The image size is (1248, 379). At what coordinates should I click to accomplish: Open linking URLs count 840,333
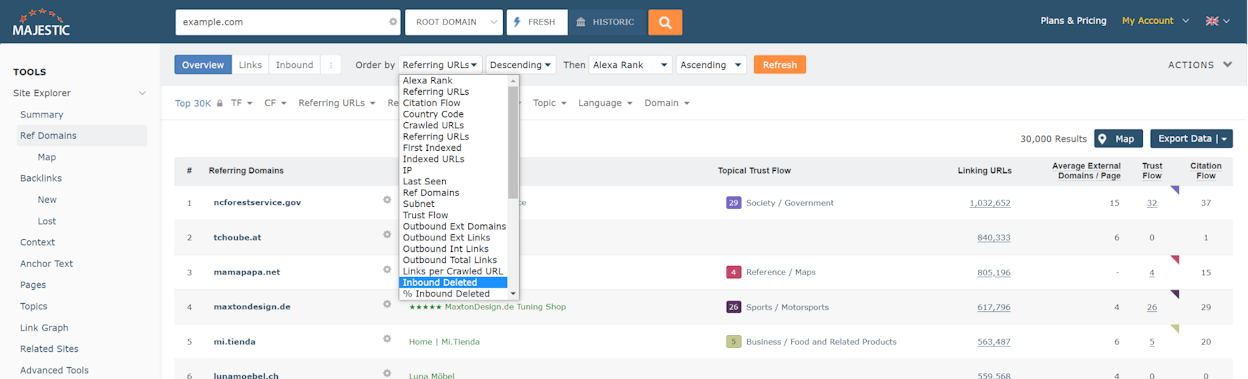994,238
